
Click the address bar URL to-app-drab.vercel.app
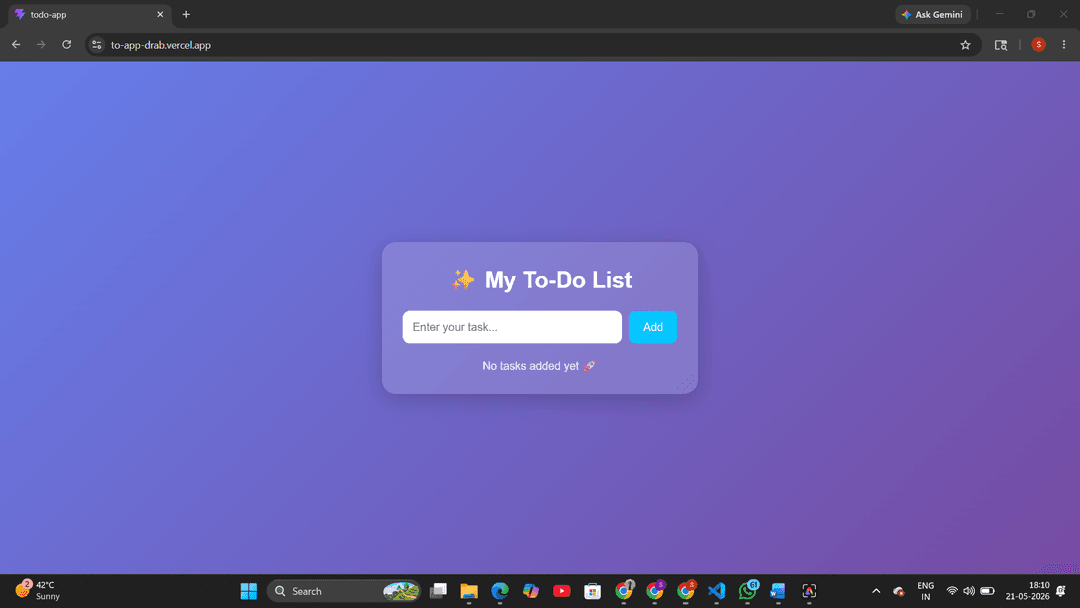click(x=160, y=45)
